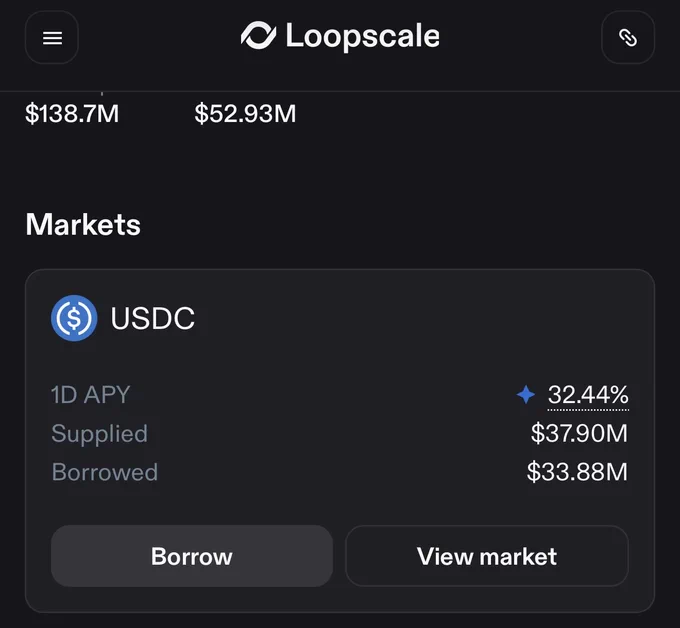Select the Borrow button for USDC

point(192,556)
